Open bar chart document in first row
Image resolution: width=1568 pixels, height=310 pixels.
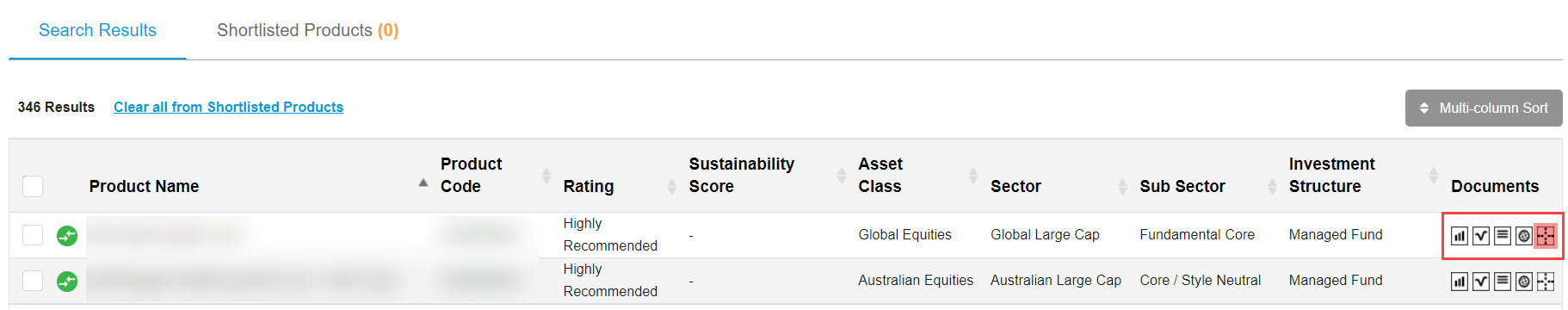[1459, 236]
